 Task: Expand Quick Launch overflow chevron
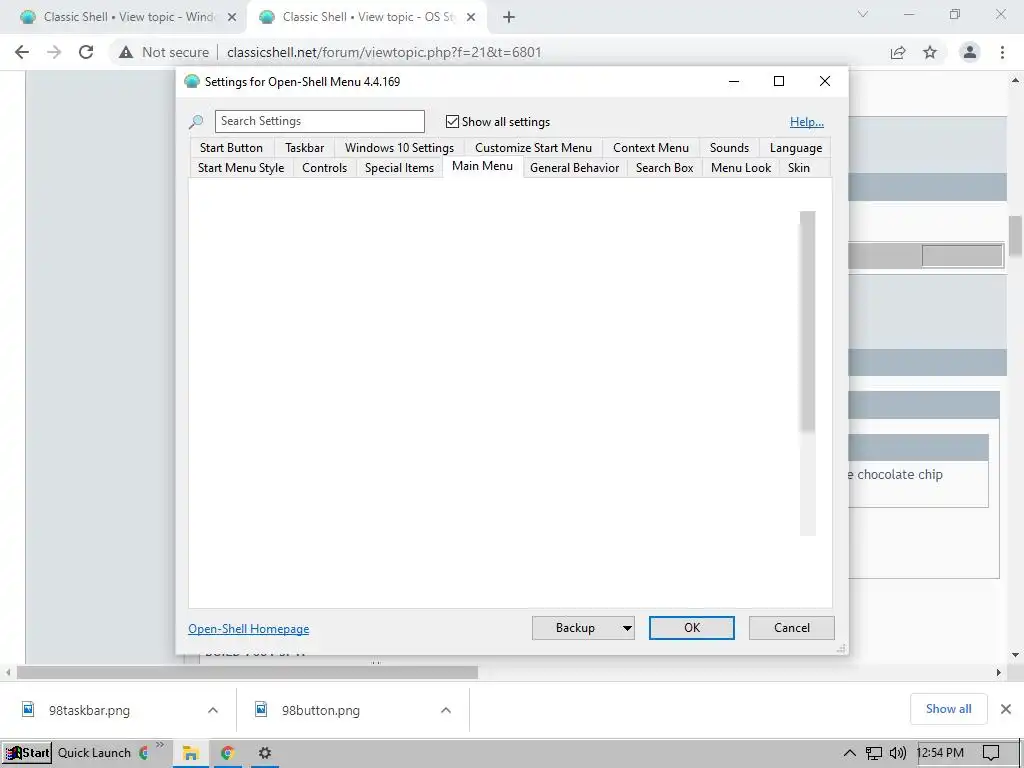(x=160, y=745)
